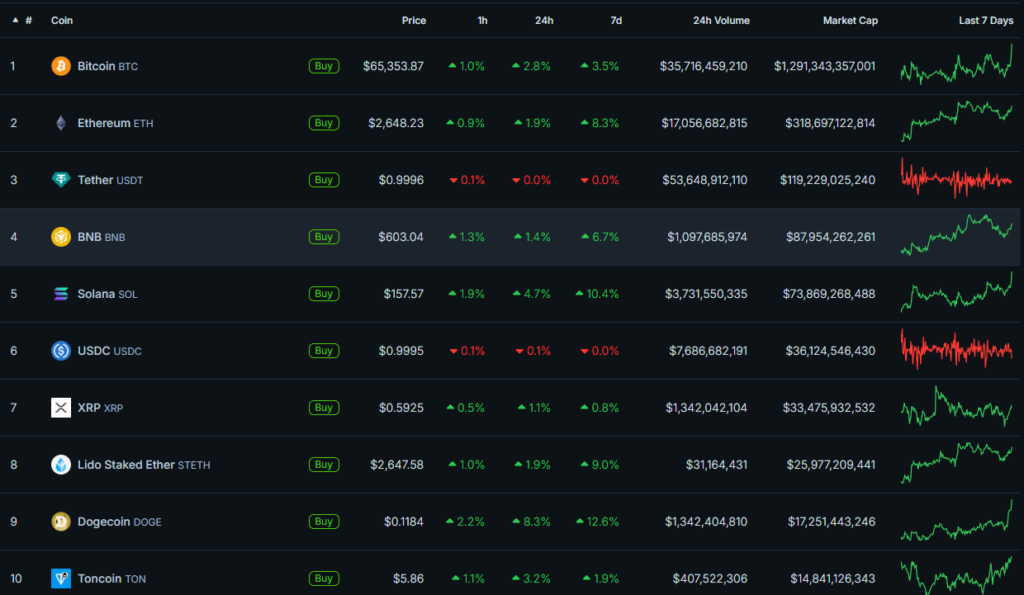Click the Lido Staked Ether logo

pyautogui.click(x=60, y=465)
